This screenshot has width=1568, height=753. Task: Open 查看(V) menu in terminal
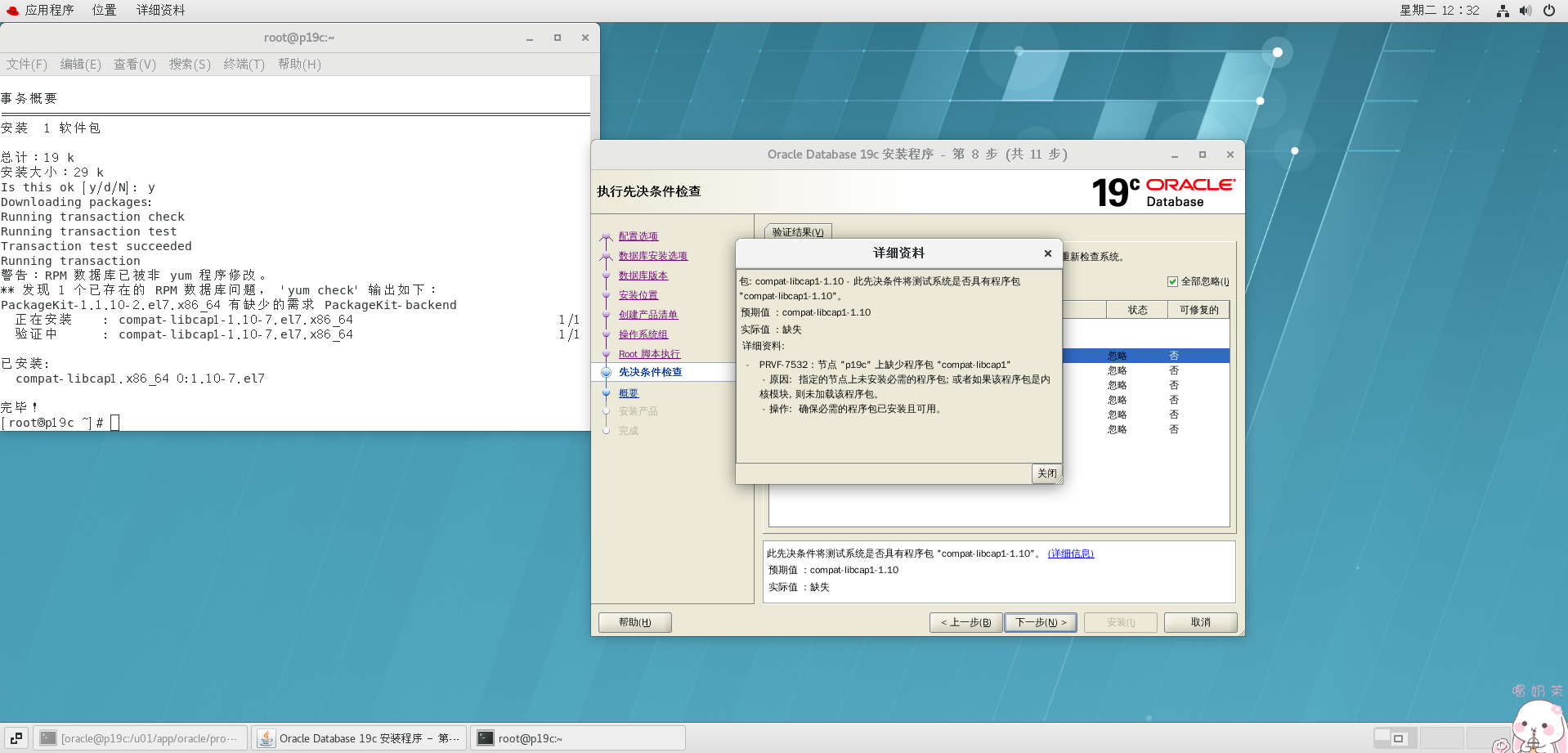click(135, 64)
